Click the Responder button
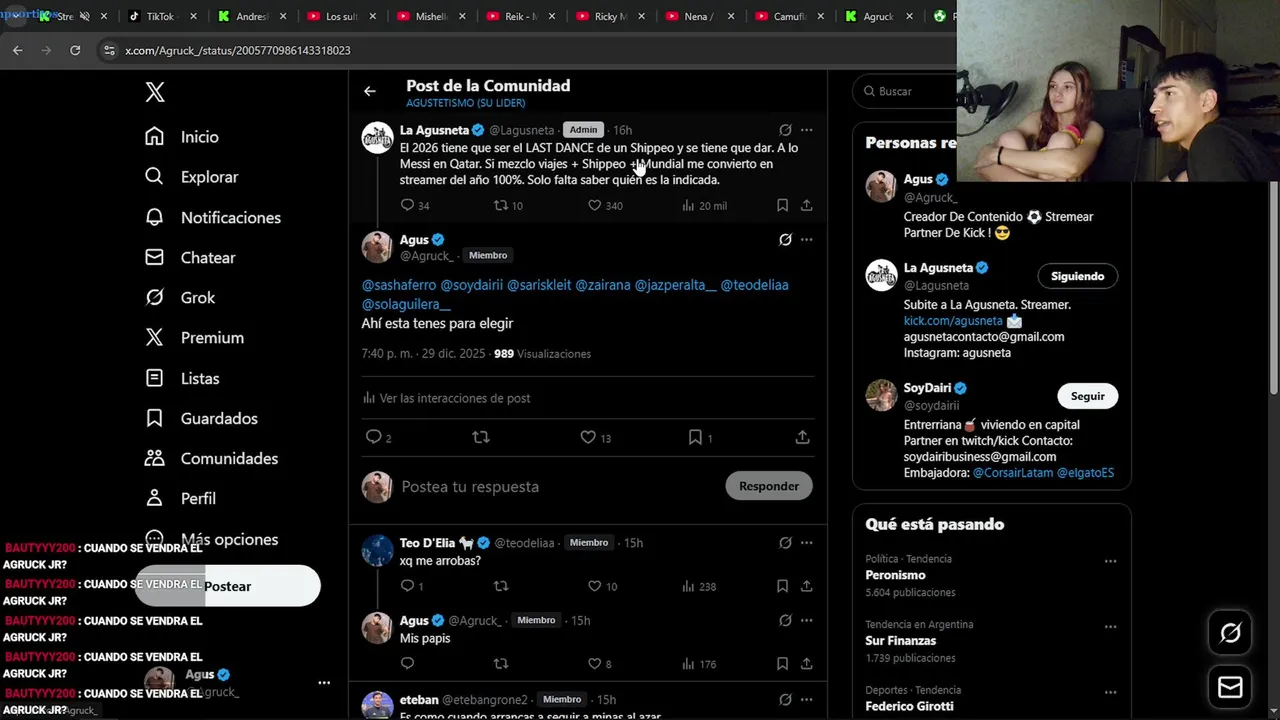Viewport: 1280px width, 720px height. (769, 486)
